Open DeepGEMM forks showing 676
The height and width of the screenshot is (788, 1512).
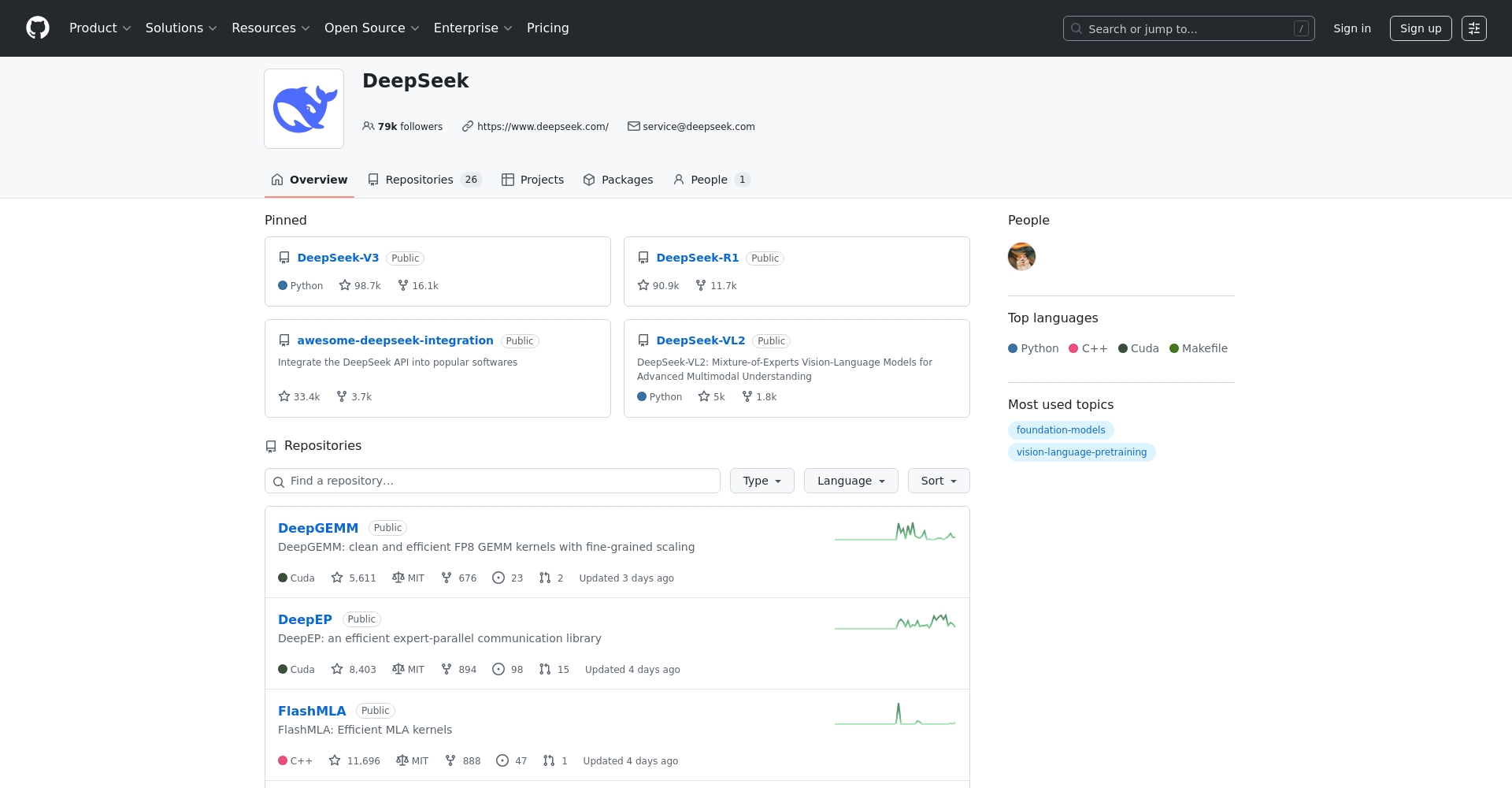(x=459, y=578)
